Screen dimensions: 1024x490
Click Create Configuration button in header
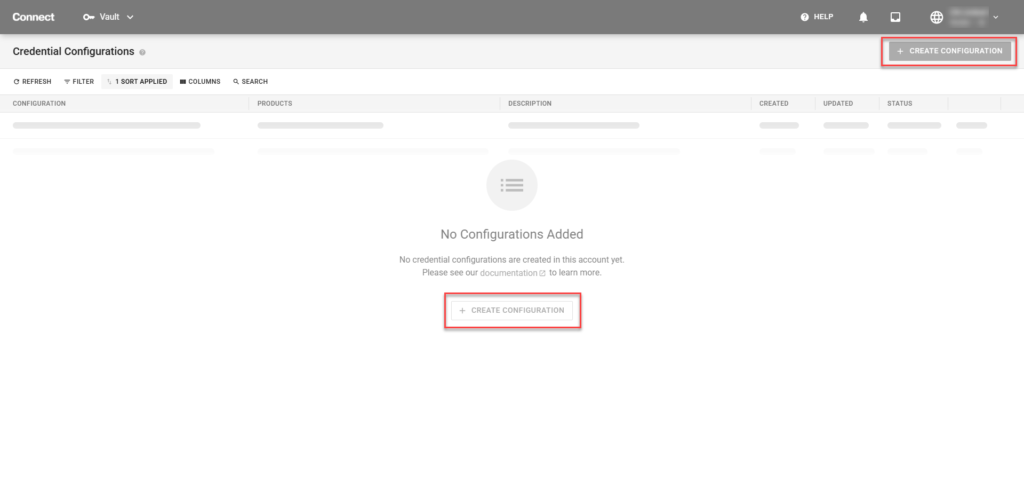tap(949, 50)
